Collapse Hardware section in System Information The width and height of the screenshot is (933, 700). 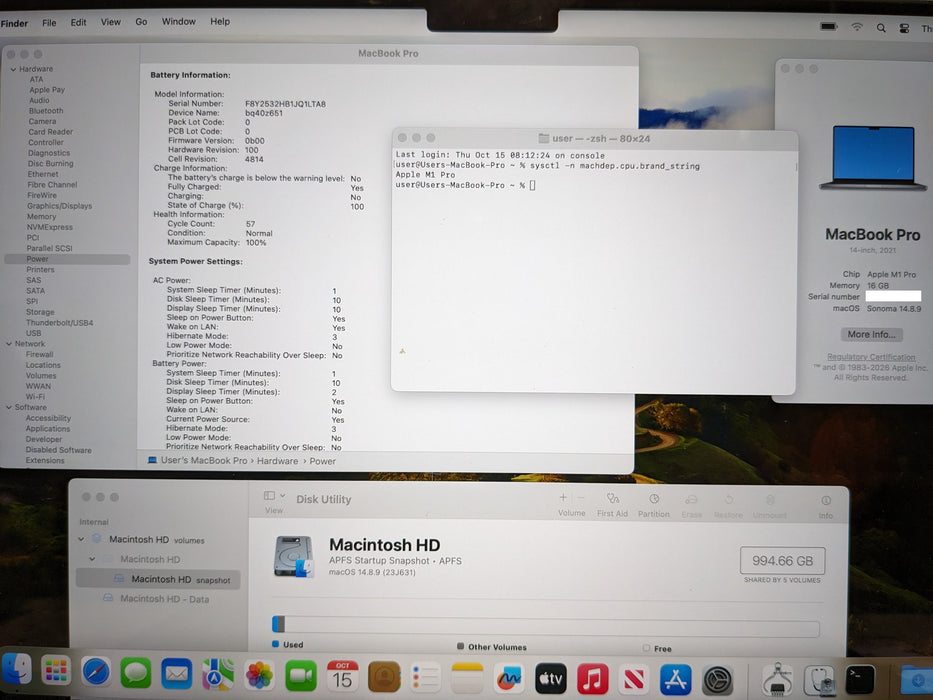[13, 69]
